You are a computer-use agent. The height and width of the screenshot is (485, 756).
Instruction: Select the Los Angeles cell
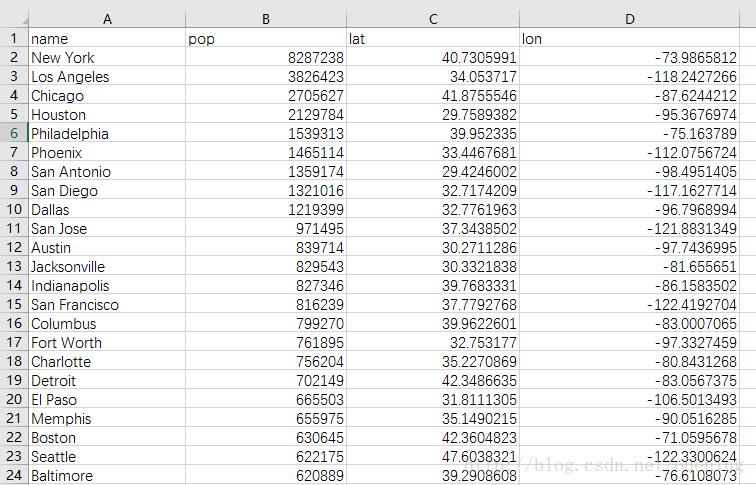107,76
